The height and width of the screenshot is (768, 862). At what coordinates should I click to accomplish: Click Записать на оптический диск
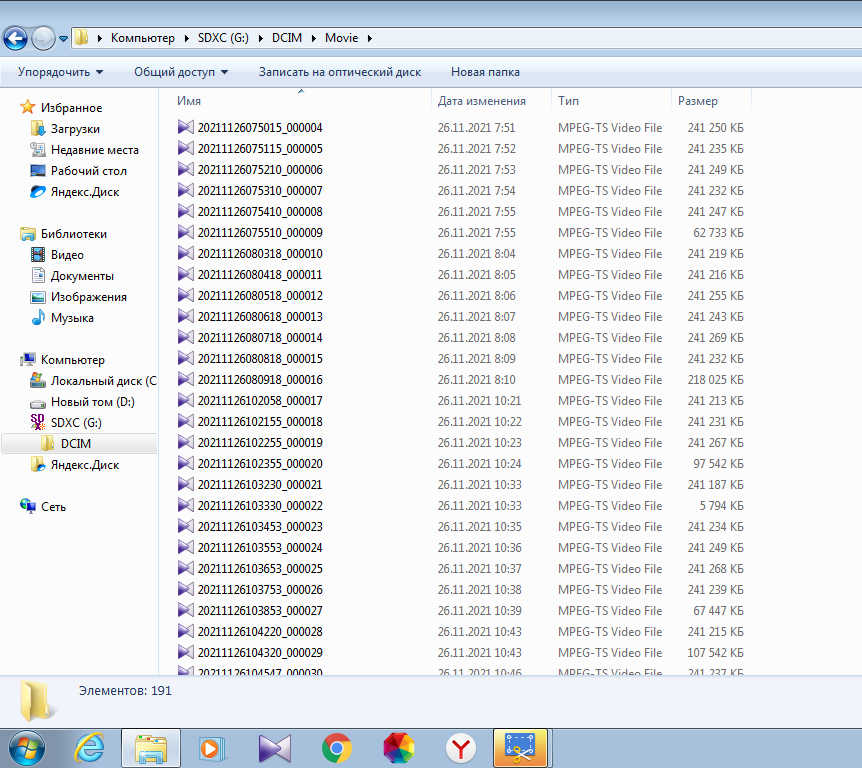340,72
